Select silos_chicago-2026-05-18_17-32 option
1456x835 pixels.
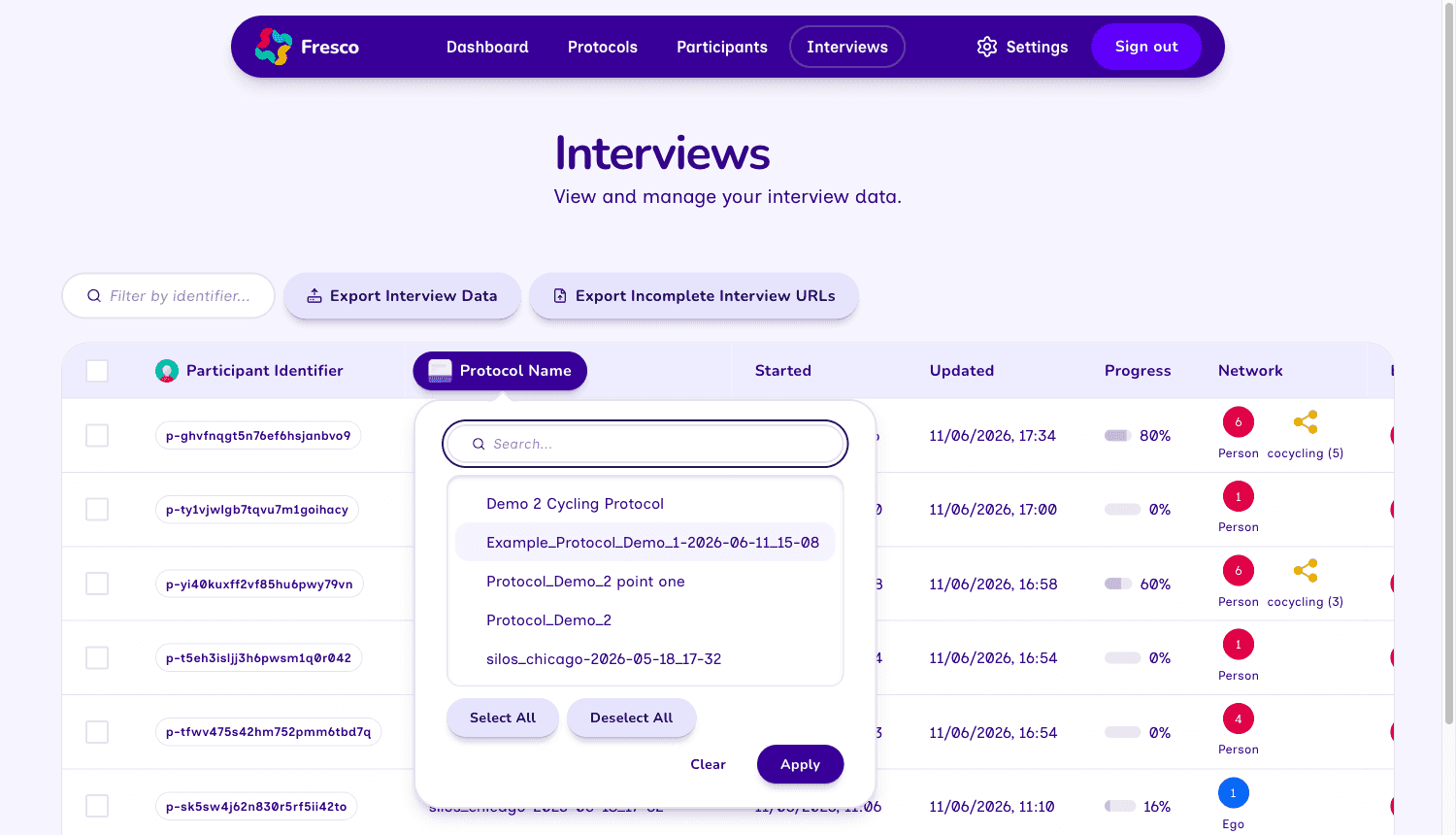645,659
